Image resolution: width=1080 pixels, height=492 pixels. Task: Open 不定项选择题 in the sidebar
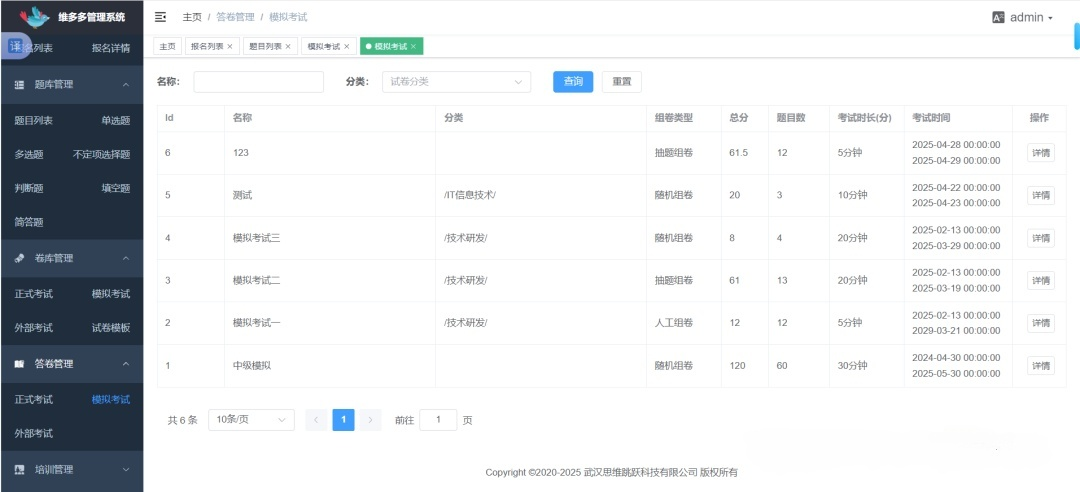tap(101, 155)
